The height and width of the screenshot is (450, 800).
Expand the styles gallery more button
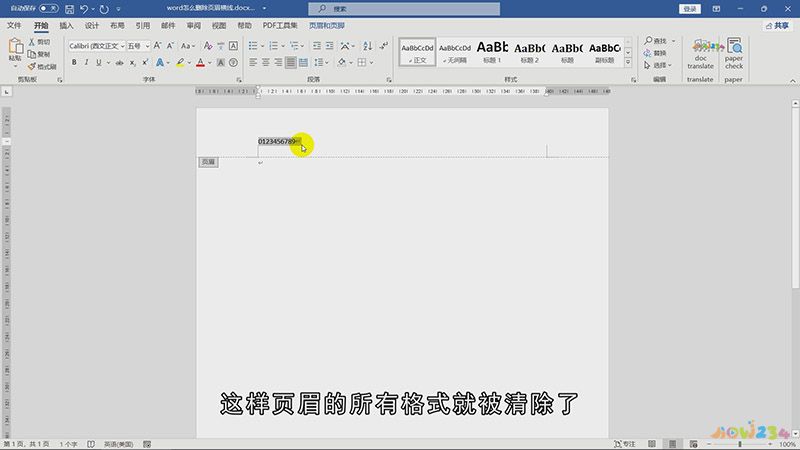[628, 62]
